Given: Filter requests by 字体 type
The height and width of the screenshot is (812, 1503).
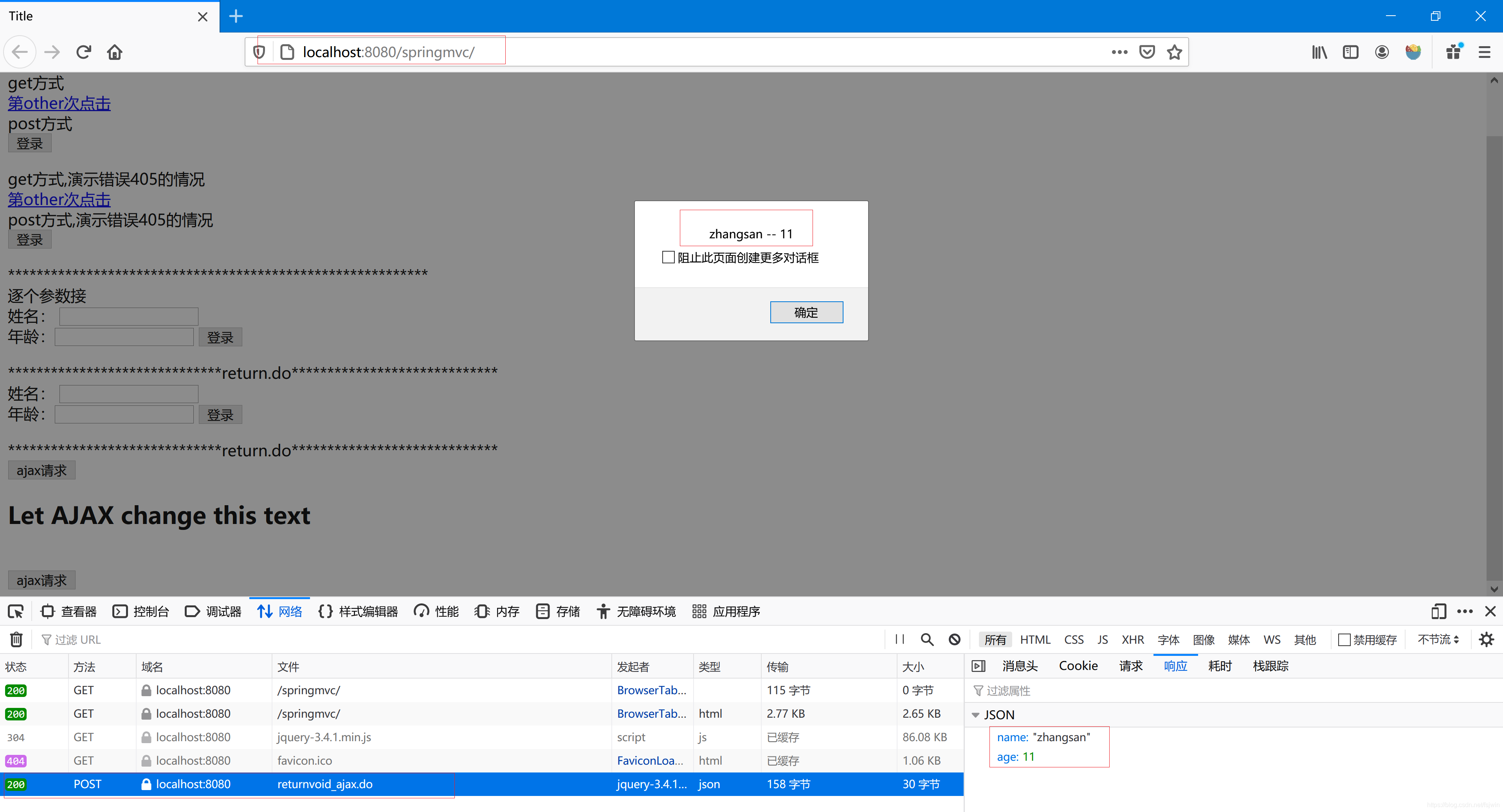Looking at the screenshot, I should [1168, 640].
